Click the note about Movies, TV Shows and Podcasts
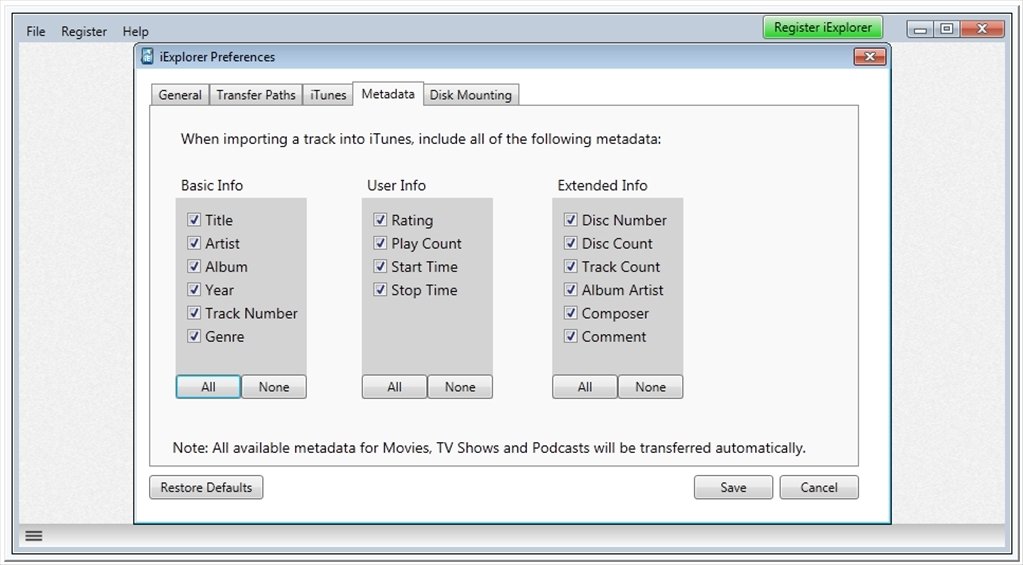The image size is (1023, 565). click(x=489, y=448)
